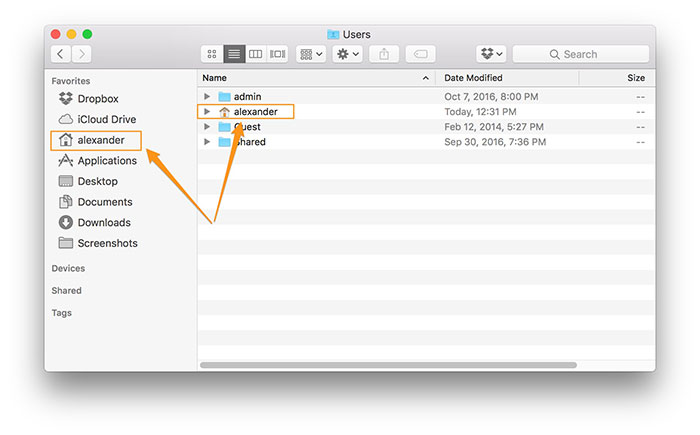The image size is (700, 435).
Task: Open Desktop in the sidebar
Action: click(x=88, y=181)
